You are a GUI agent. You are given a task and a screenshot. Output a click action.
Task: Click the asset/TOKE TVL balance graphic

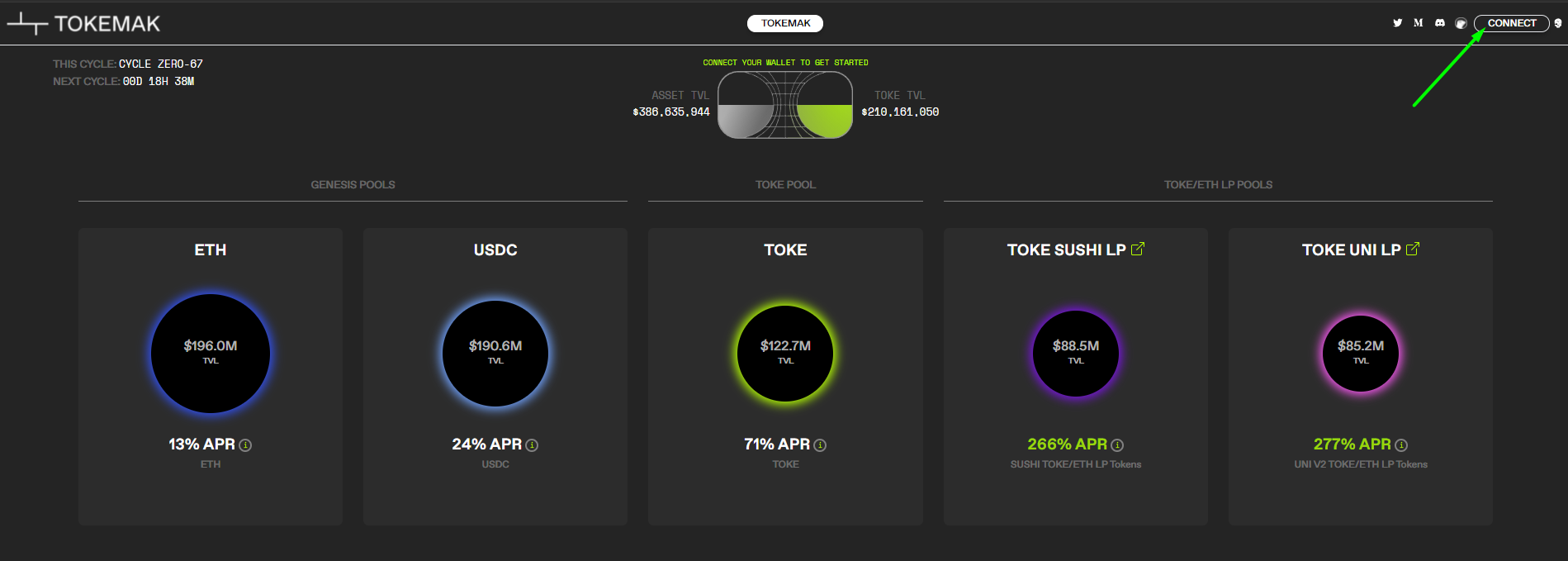point(785,105)
